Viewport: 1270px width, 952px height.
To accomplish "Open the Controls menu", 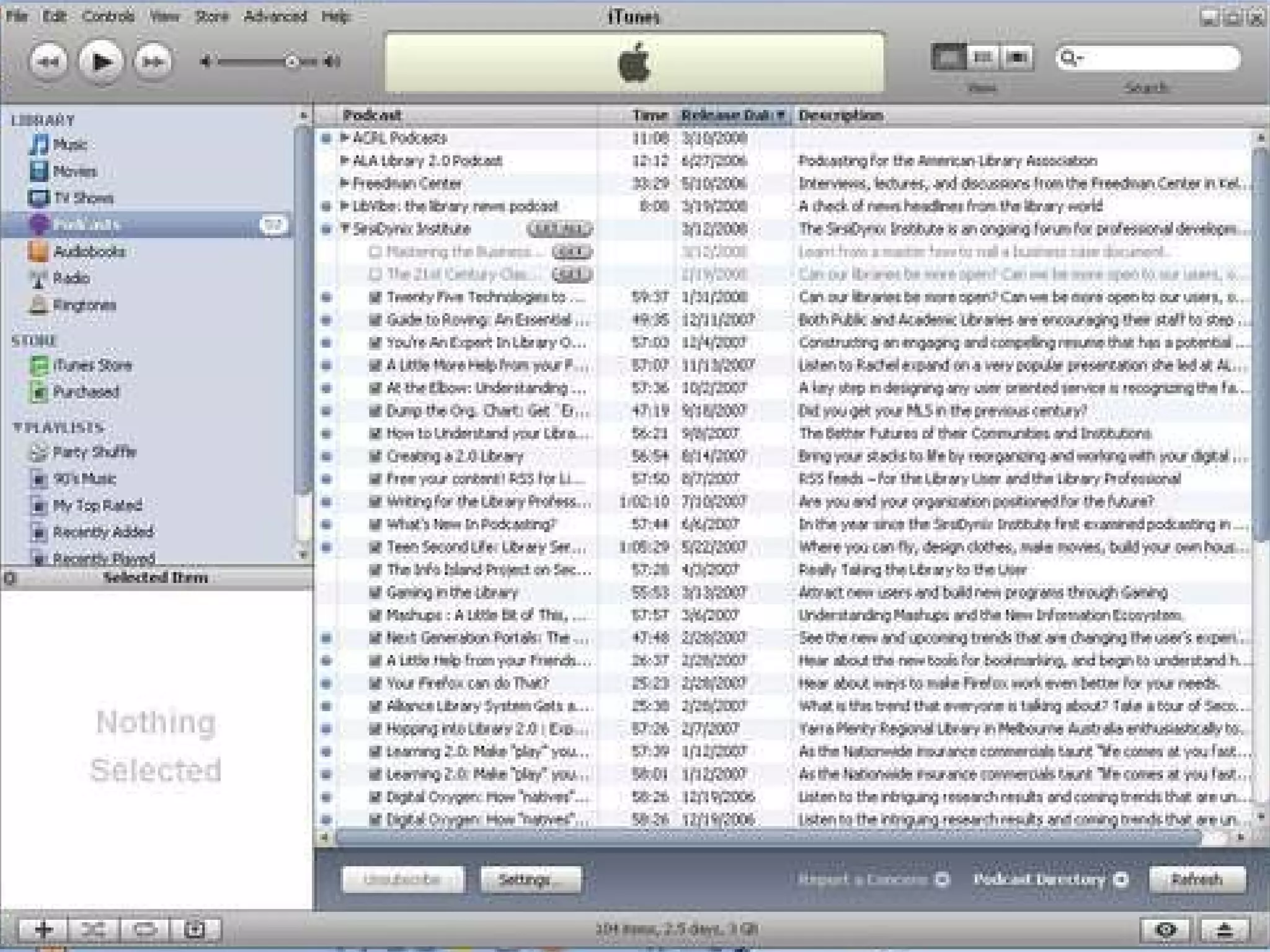I will pyautogui.click(x=108, y=16).
